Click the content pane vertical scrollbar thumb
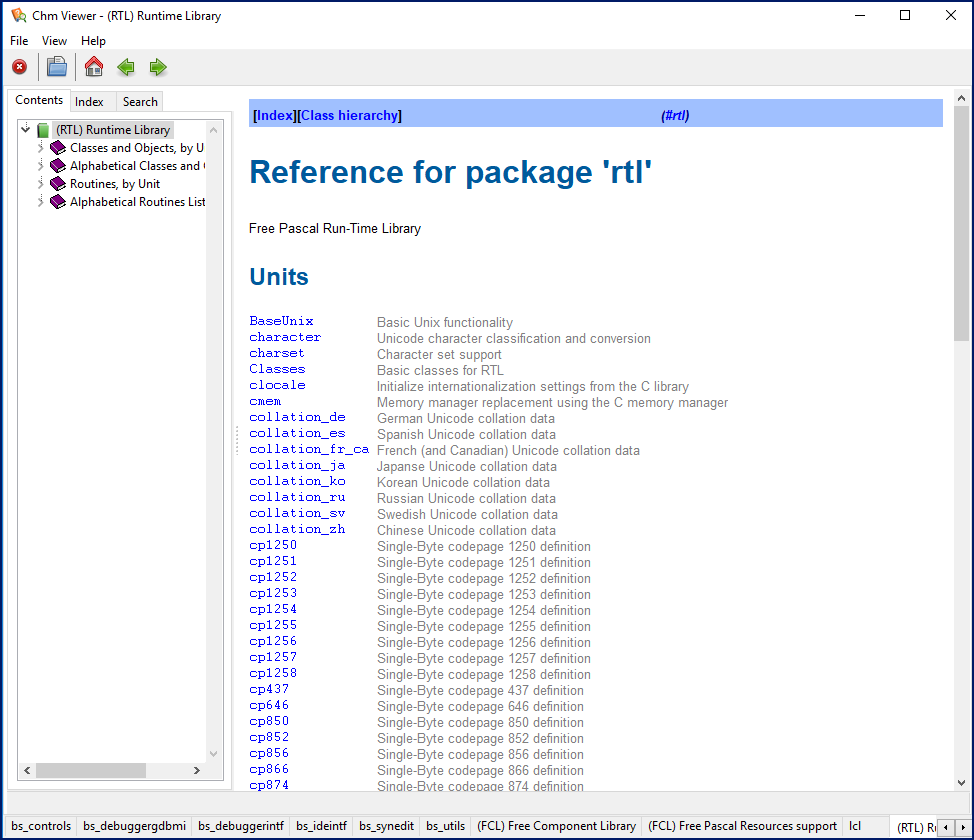Viewport: 974px width, 840px height. coord(961,223)
